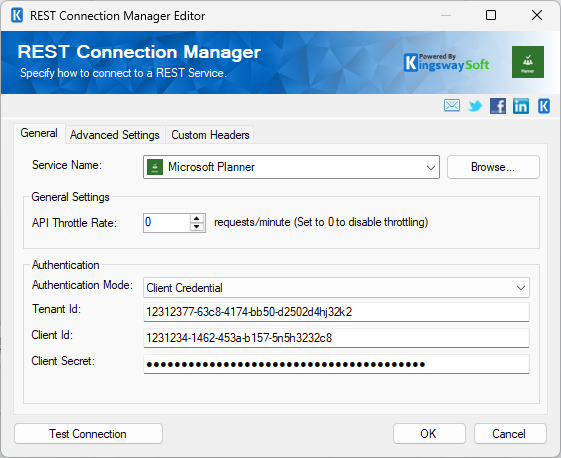Decrease the API Throttle Rate value
561x458 pixels.
pos(196,227)
